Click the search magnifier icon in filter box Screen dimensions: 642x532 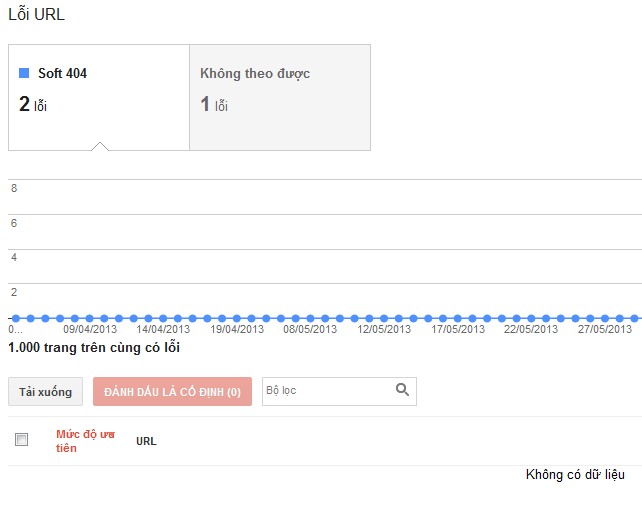pyautogui.click(x=402, y=389)
